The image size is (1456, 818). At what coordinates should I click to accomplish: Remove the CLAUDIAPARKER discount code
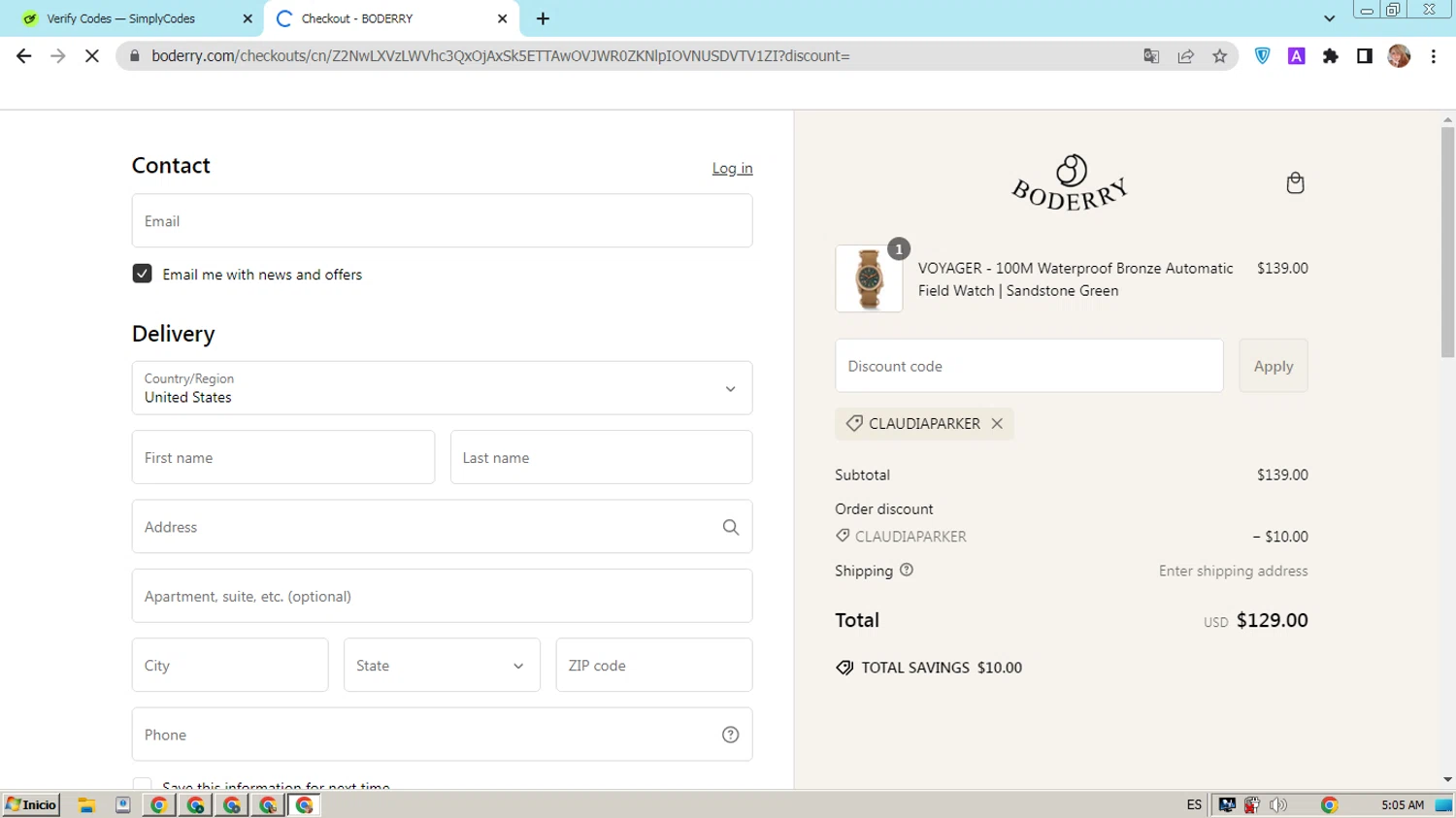click(x=997, y=423)
